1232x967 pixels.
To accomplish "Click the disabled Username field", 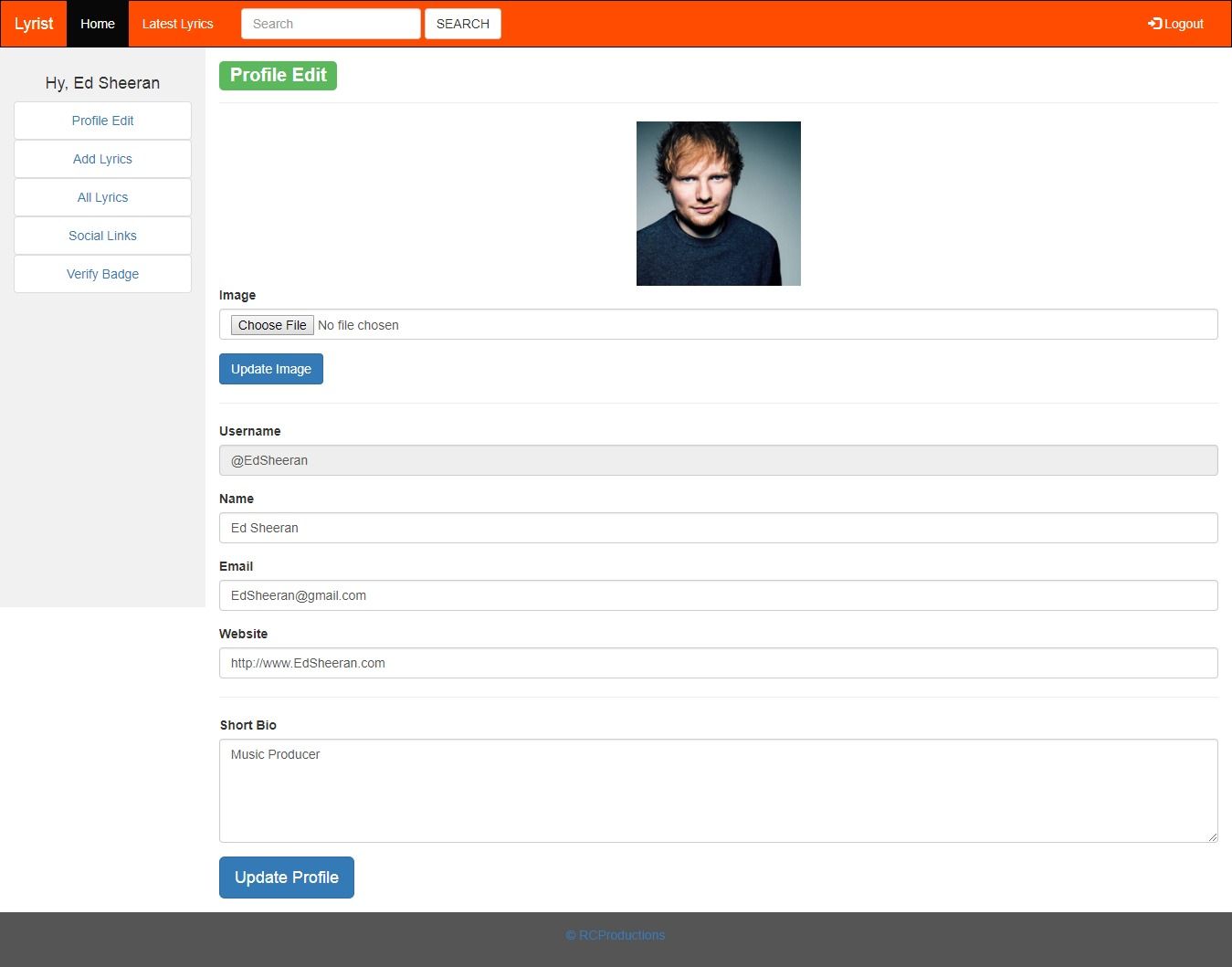I will click(x=719, y=460).
